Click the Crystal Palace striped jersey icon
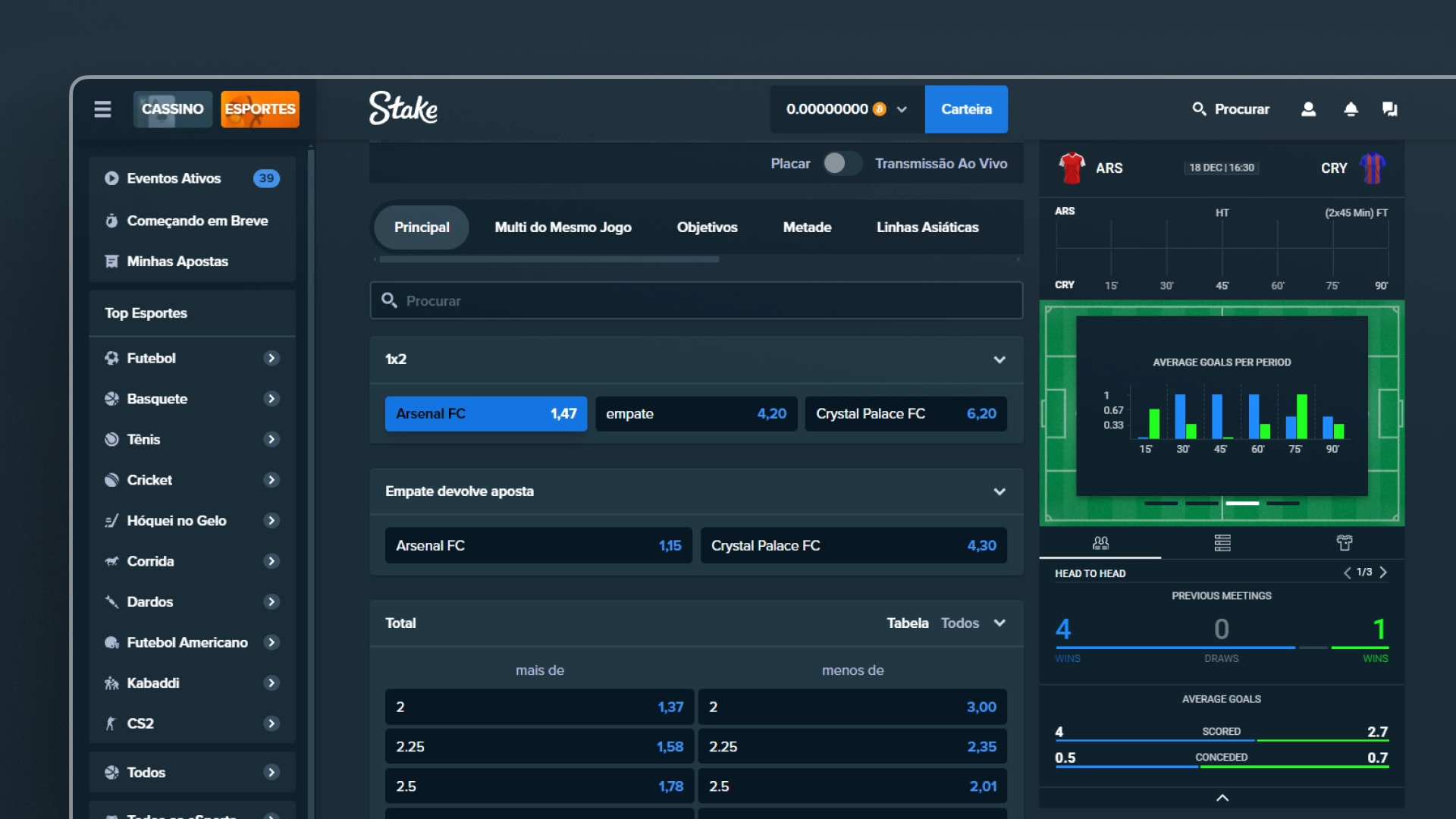Viewport: 1456px width, 819px height. [1373, 168]
